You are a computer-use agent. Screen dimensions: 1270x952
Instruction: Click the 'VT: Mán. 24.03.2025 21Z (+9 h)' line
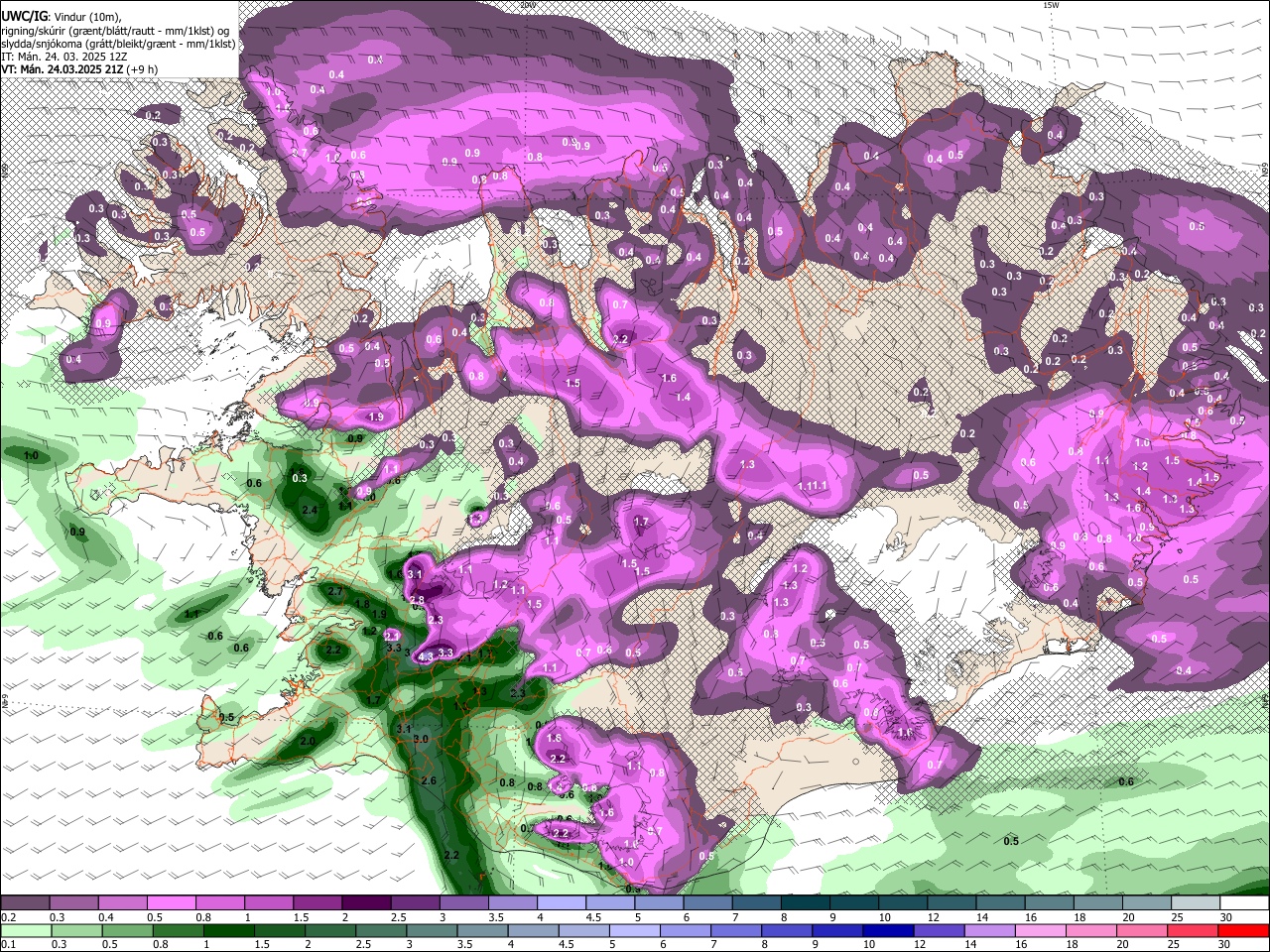click(80, 70)
